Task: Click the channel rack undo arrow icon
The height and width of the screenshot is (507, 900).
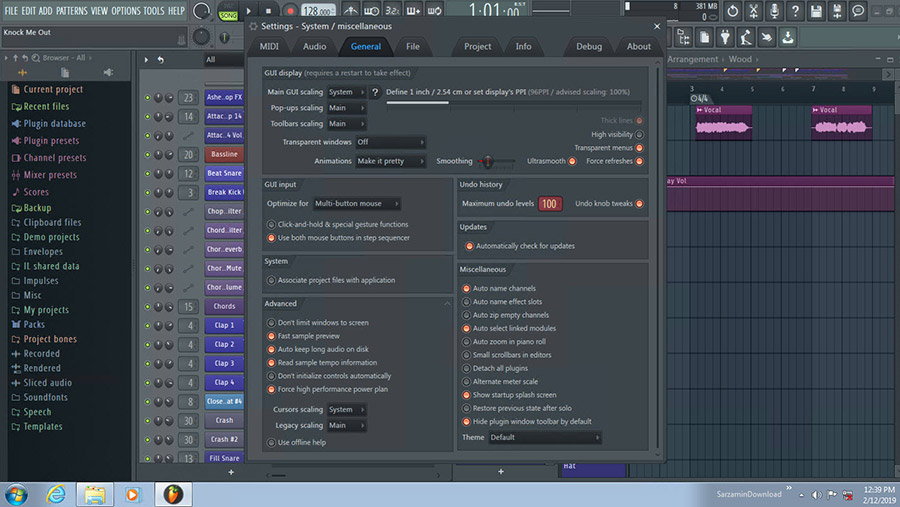Action: point(161,60)
